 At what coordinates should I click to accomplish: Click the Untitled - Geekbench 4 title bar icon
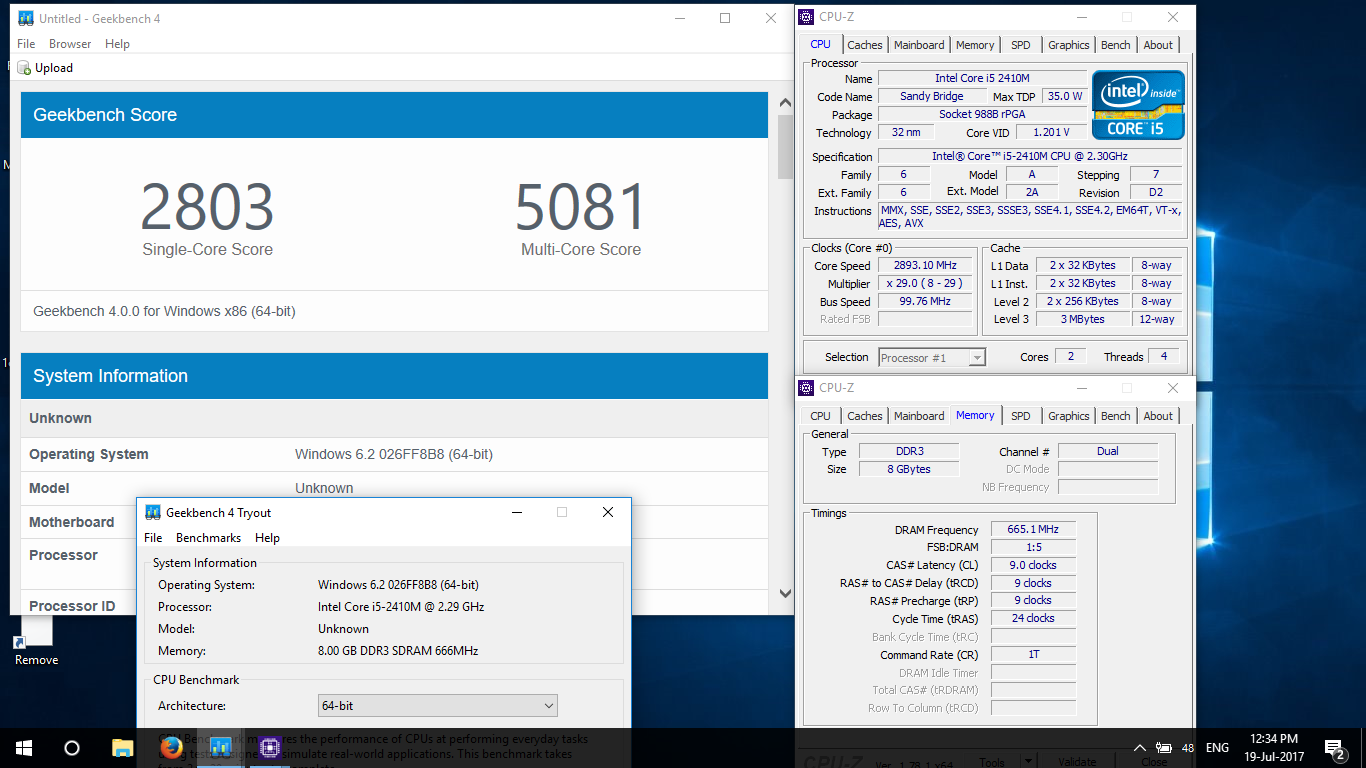[x=27, y=18]
